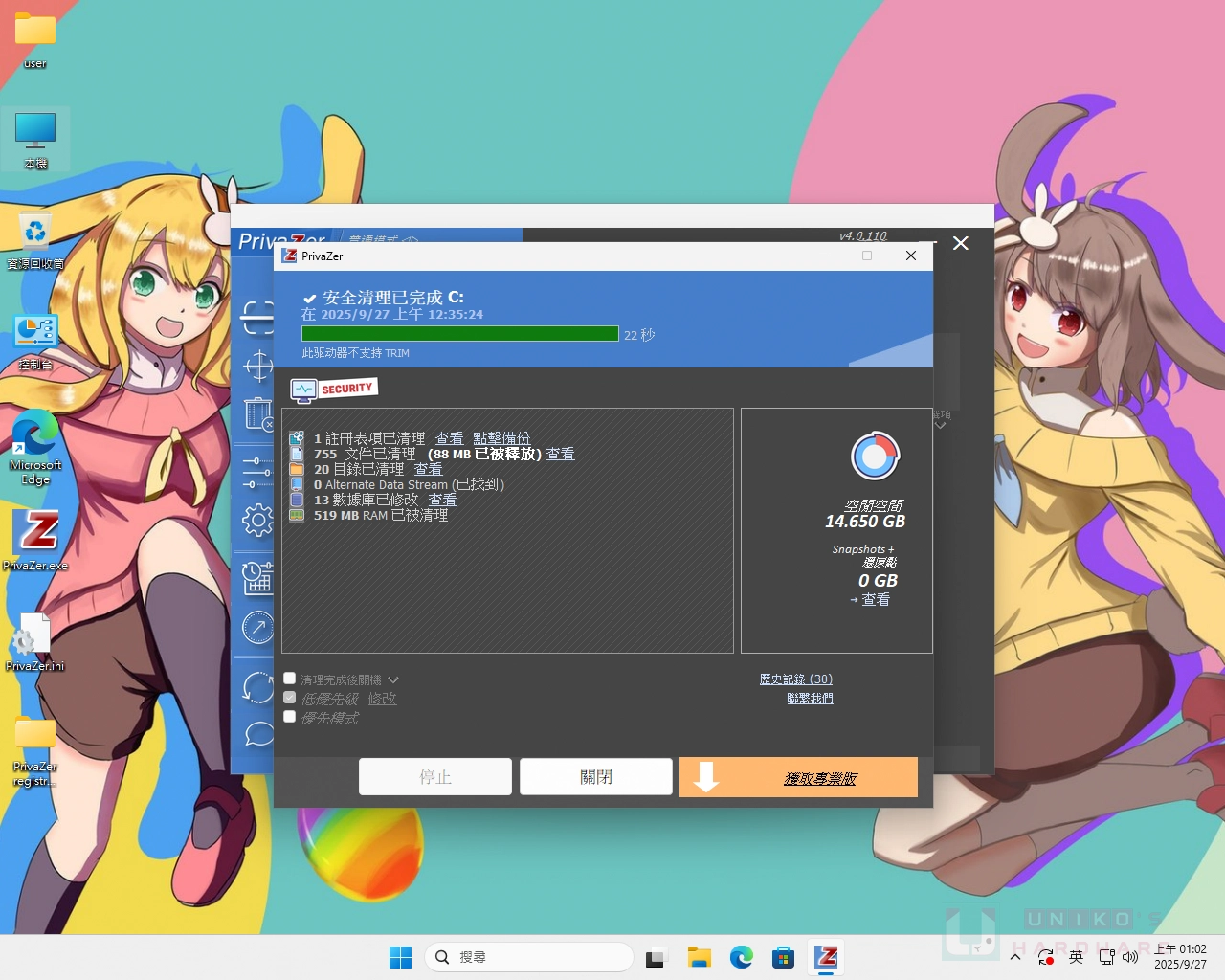Screen dimensions: 1225x980
Task: Show hidden icons chevron in system tray
Action: 1015,957
